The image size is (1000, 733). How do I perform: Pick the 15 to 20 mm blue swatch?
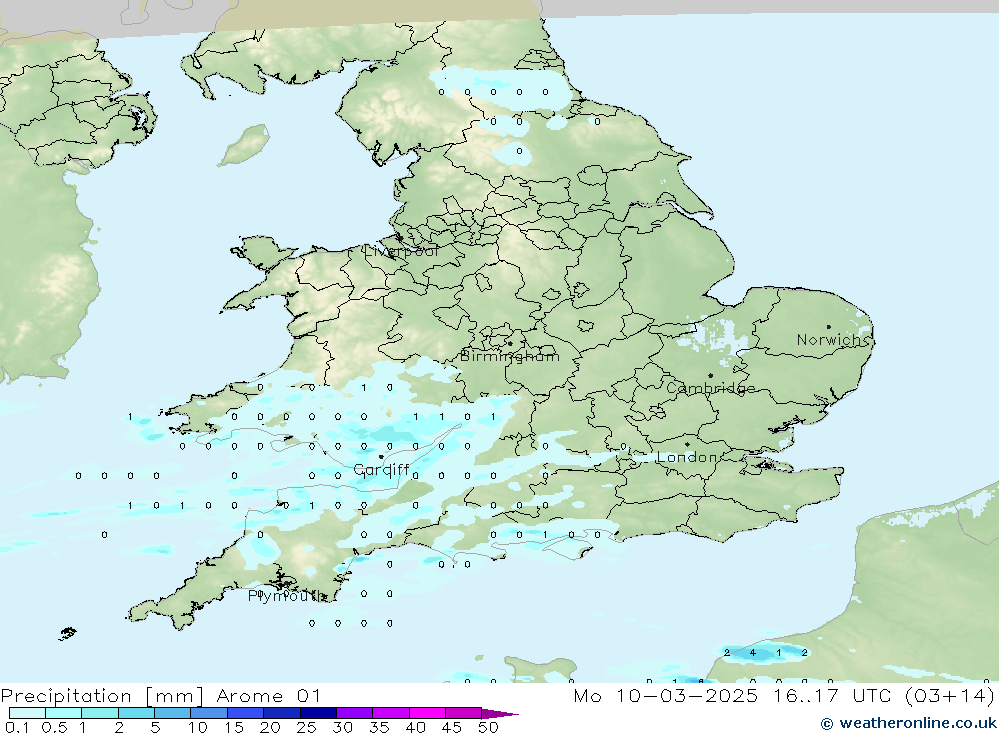click(246, 713)
